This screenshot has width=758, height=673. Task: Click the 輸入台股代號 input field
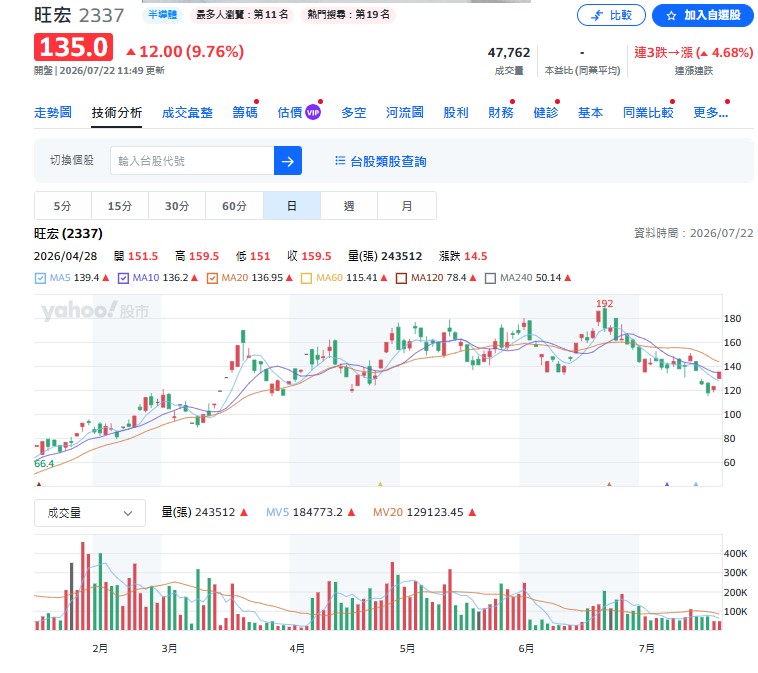tap(192, 161)
